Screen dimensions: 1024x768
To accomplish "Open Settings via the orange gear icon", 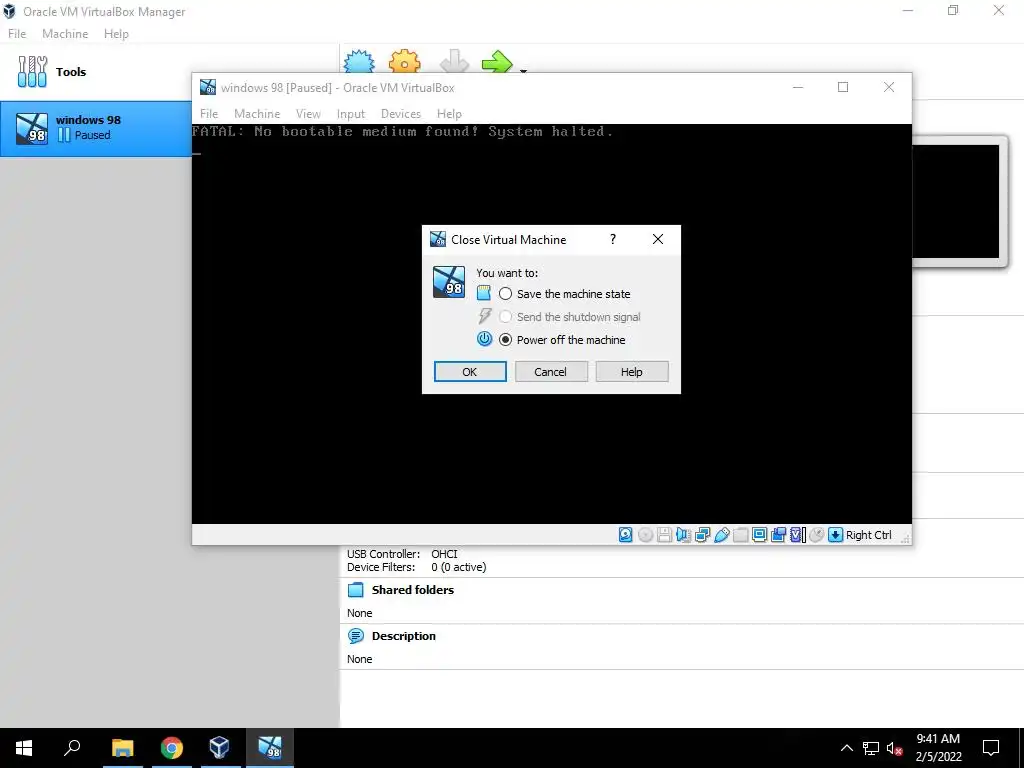I will (x=404, y=61).
